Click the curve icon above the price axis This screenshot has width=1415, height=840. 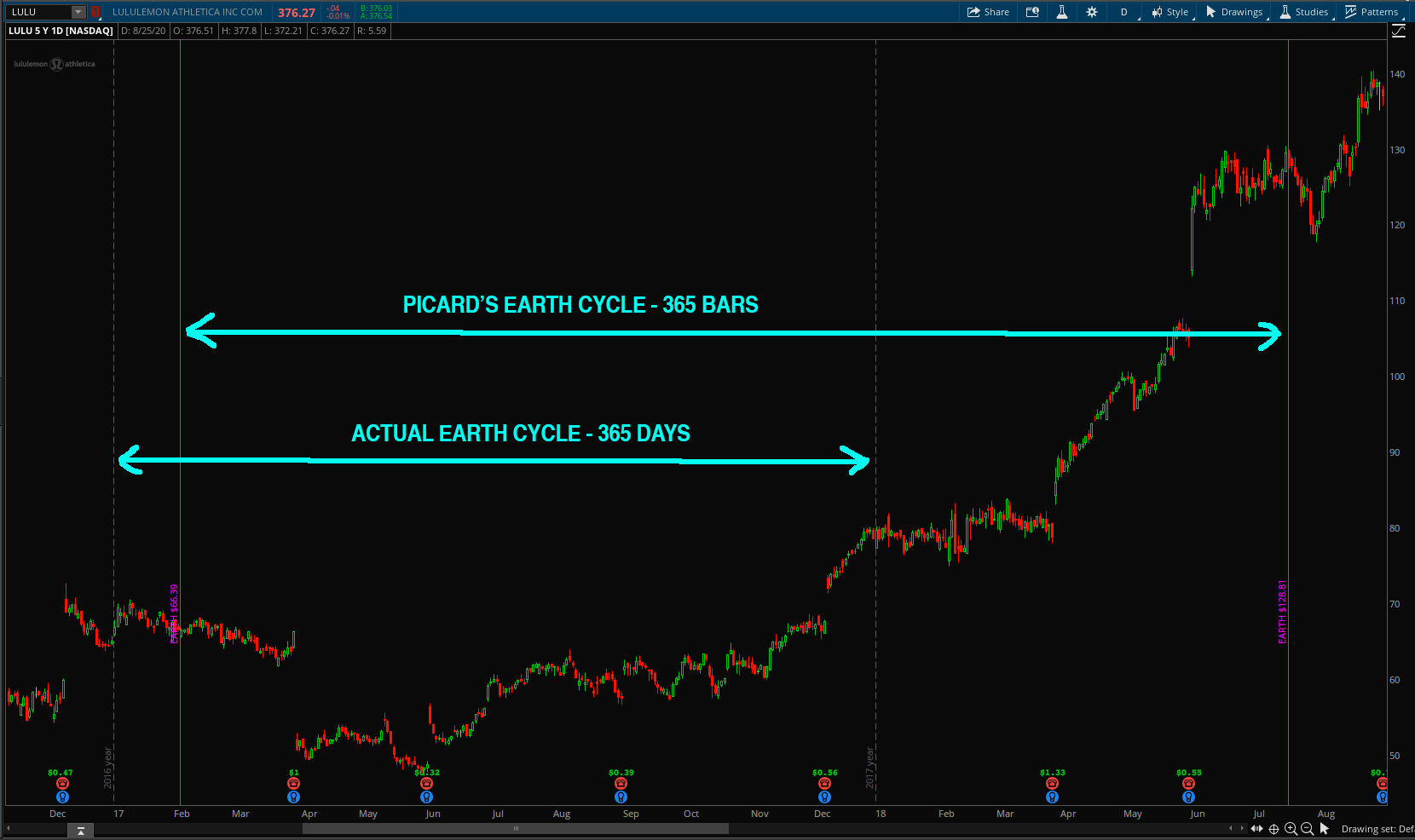click(1399, 31)
